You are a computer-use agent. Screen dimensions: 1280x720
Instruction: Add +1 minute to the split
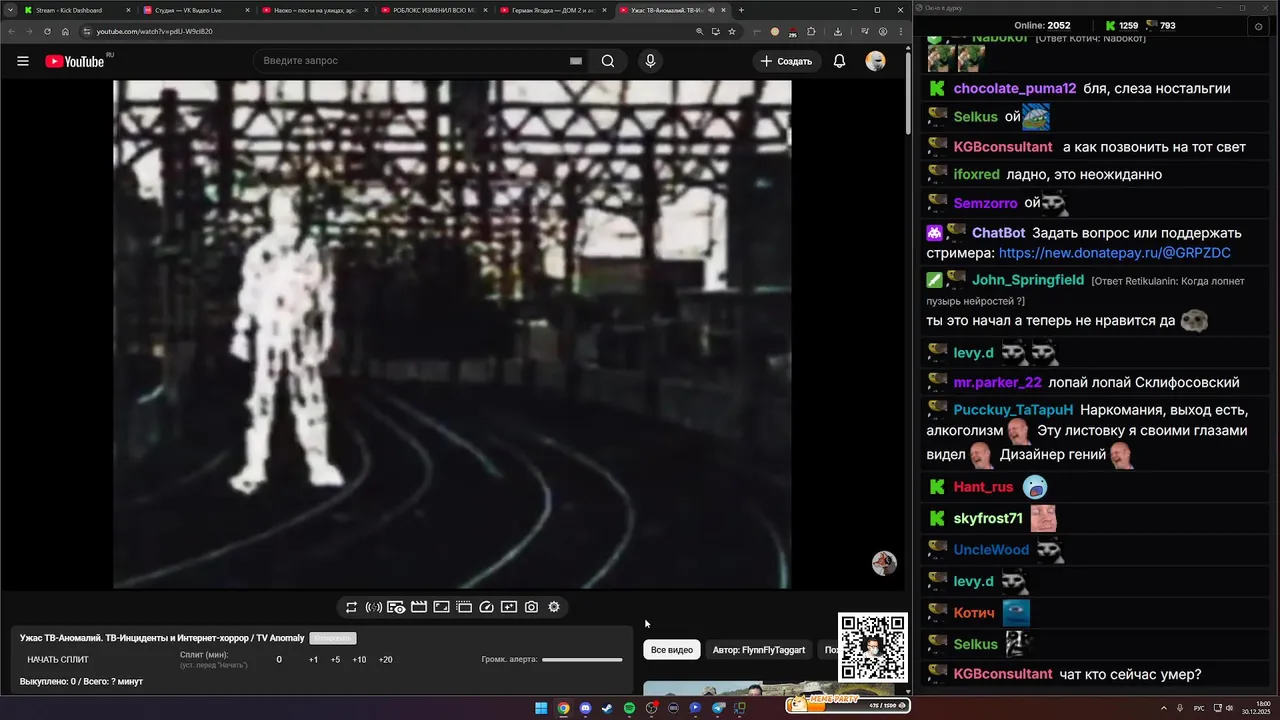313,660
